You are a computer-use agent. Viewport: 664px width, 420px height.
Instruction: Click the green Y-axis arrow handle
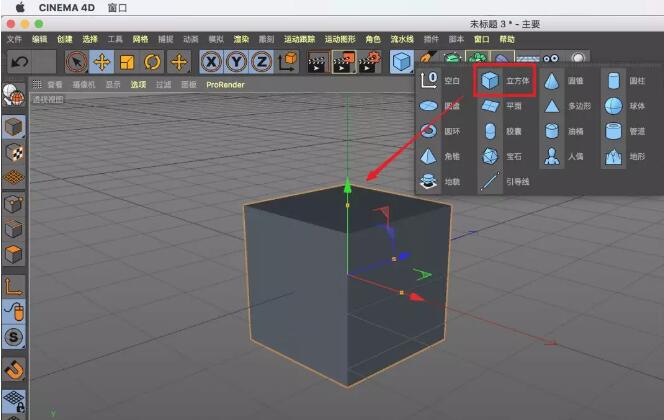tap(348, 185)
